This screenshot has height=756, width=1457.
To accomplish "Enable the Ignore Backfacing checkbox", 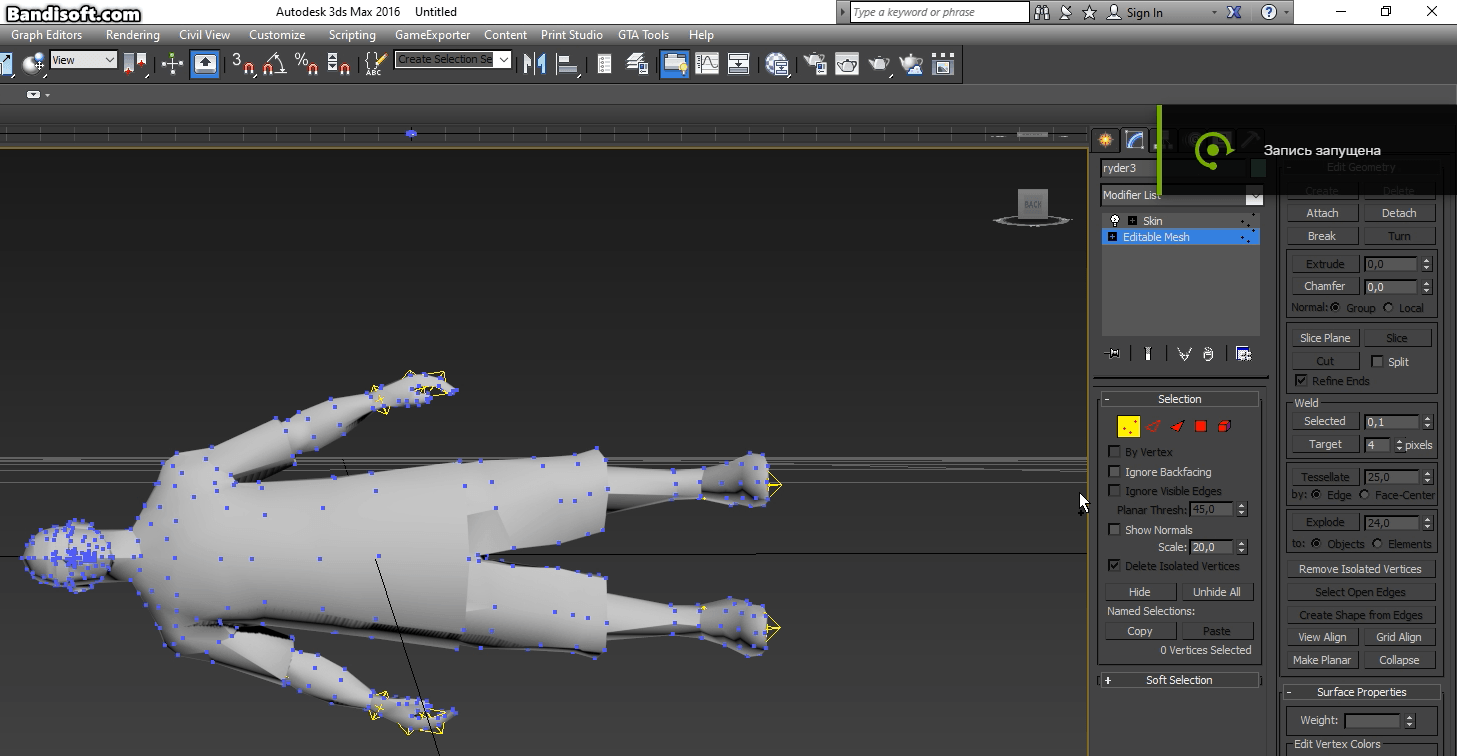I will click(1114, 472).
